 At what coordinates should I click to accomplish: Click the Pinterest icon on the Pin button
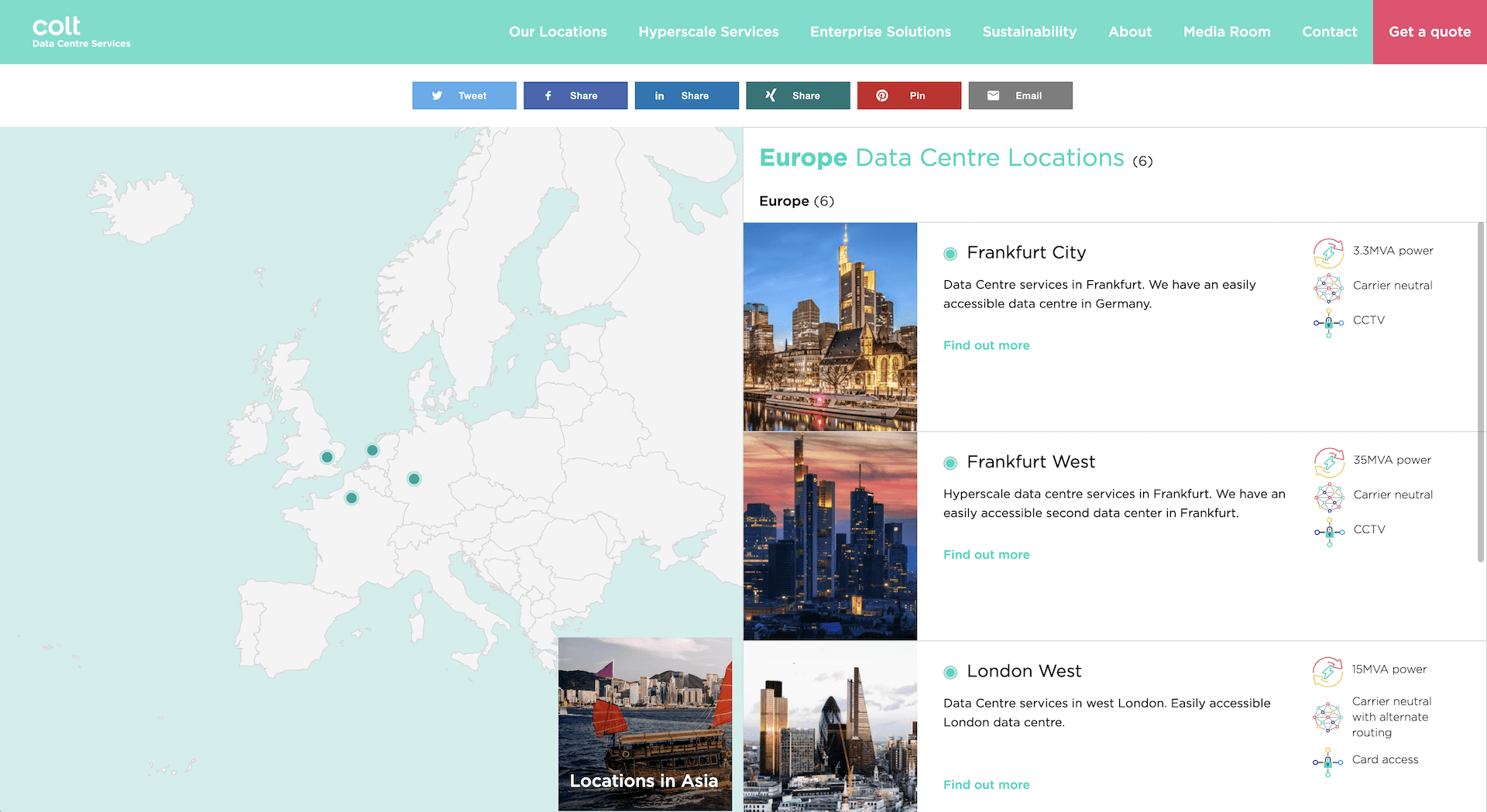click(882, 96)
